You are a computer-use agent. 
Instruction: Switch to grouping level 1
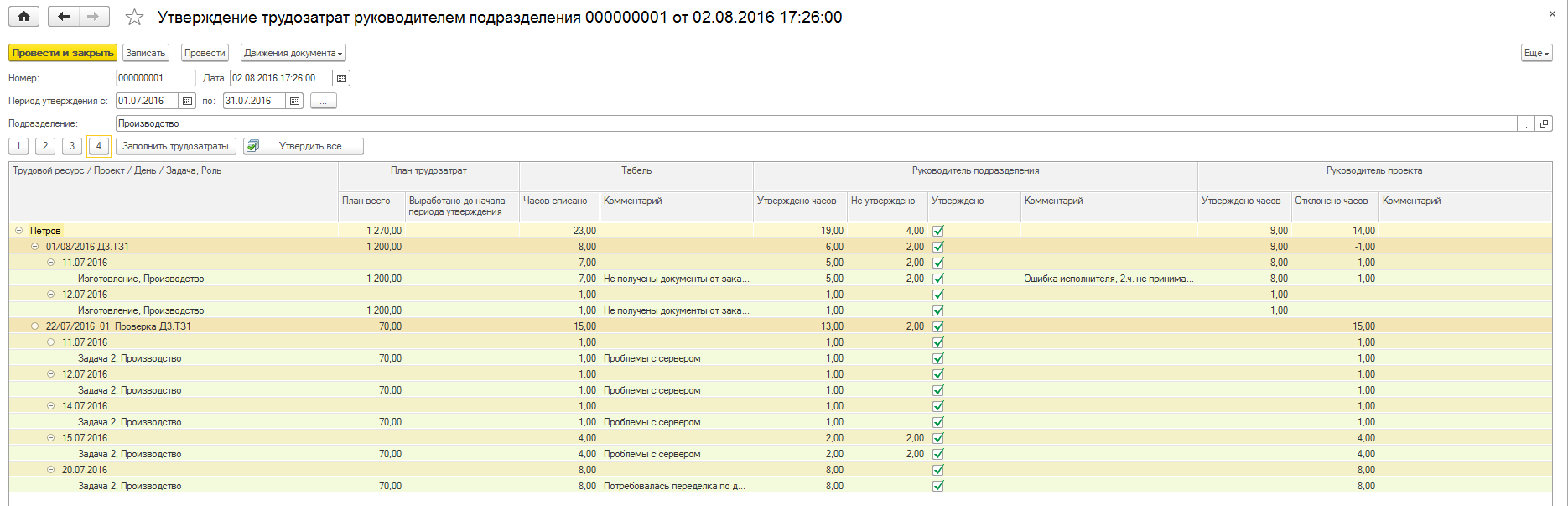click(x=18, y=146)
